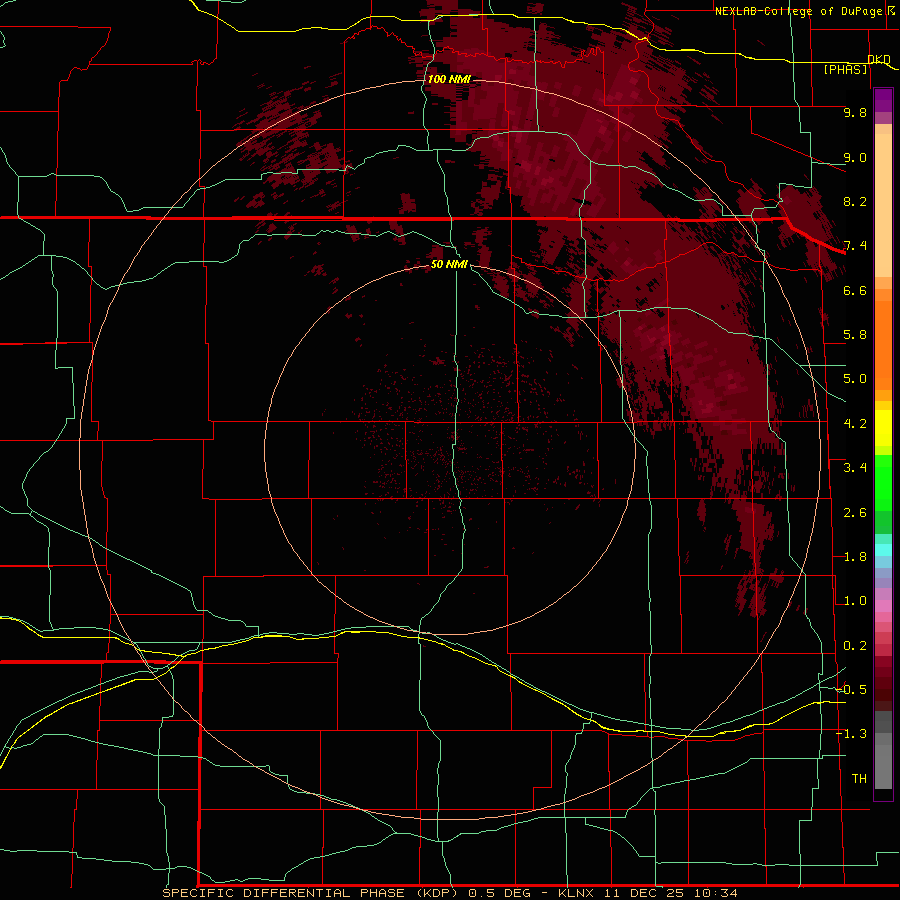Click the 100 NMI range ring label
900x900 pixels.
coord(449,79)
